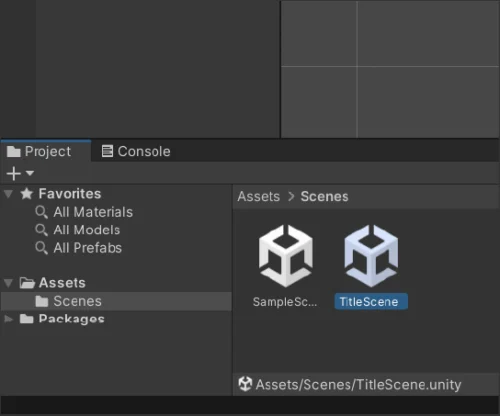Click the Assets/Scenes/TitleScene.unity path text

(x=358, y=385)
